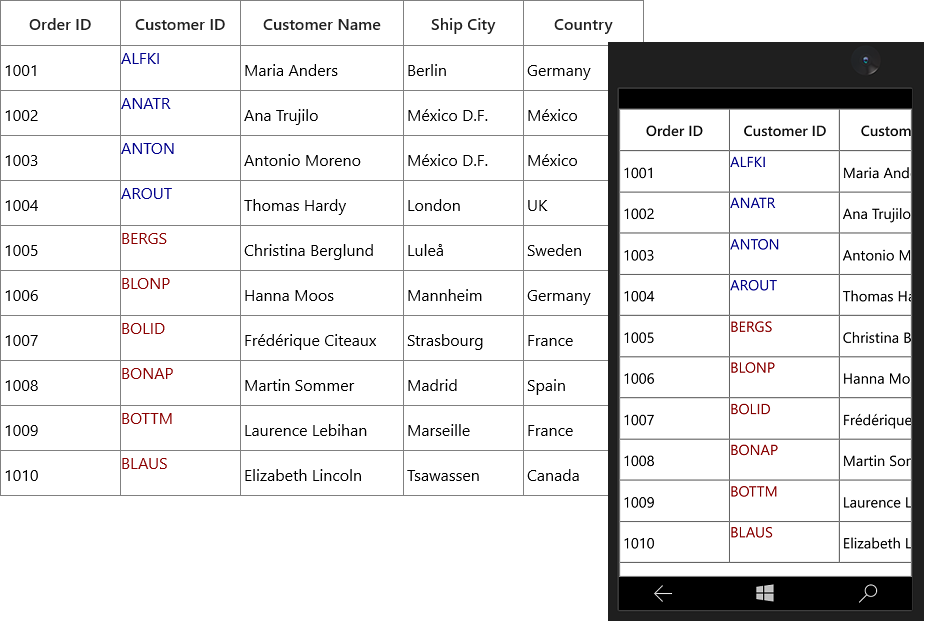
Task: Tap the phone's back arrow icon
Action: coord(663,593)
